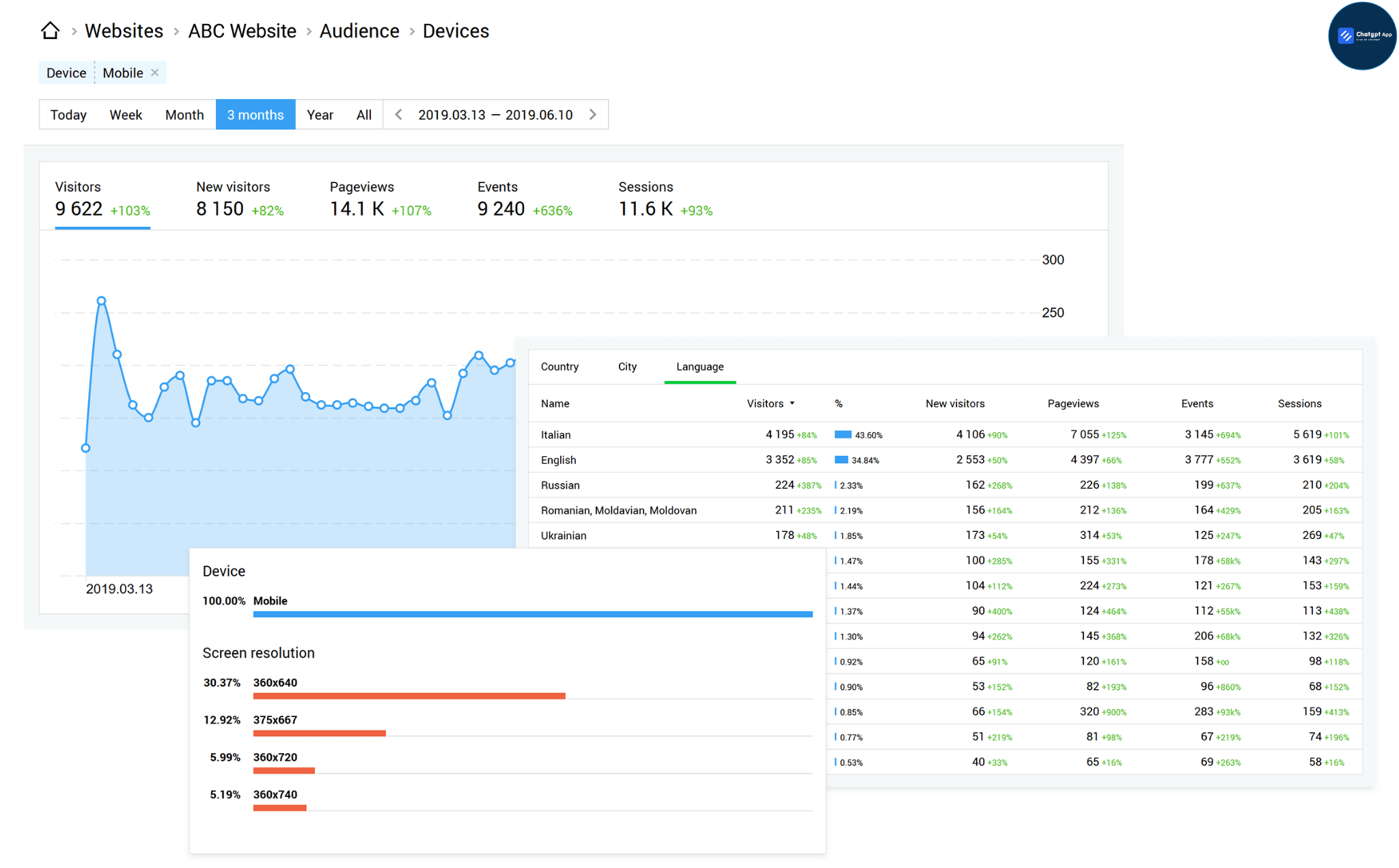
Task: Switch to the City tab
Action: (x=627, y=367)
